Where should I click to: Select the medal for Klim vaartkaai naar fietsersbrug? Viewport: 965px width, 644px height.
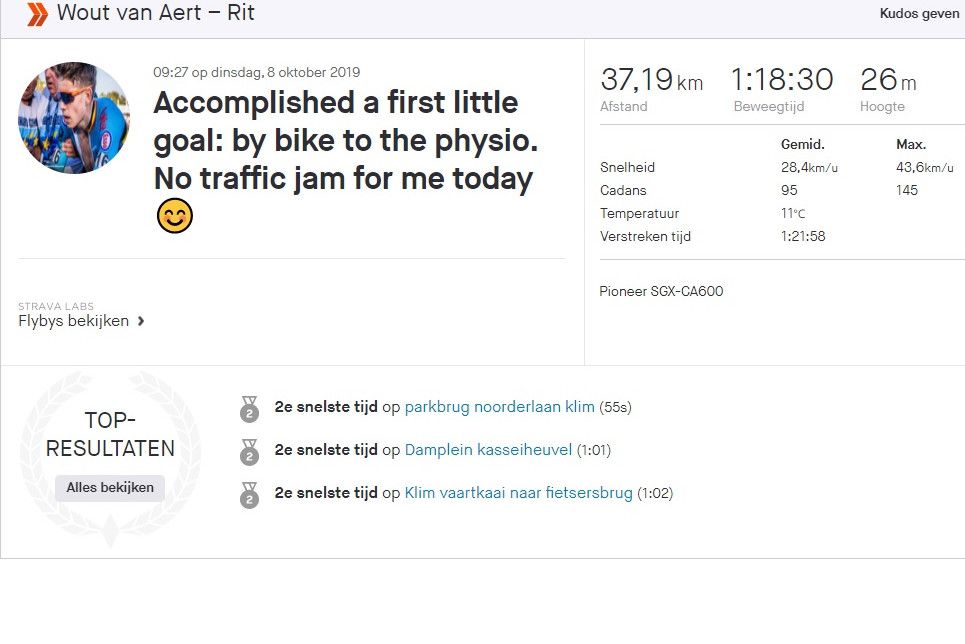click(249, 494)
